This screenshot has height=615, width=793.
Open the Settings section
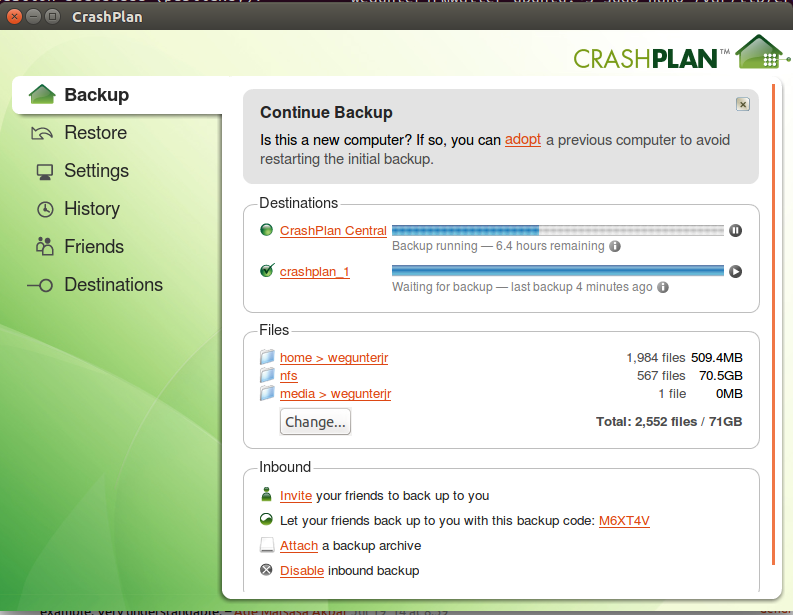96,171
